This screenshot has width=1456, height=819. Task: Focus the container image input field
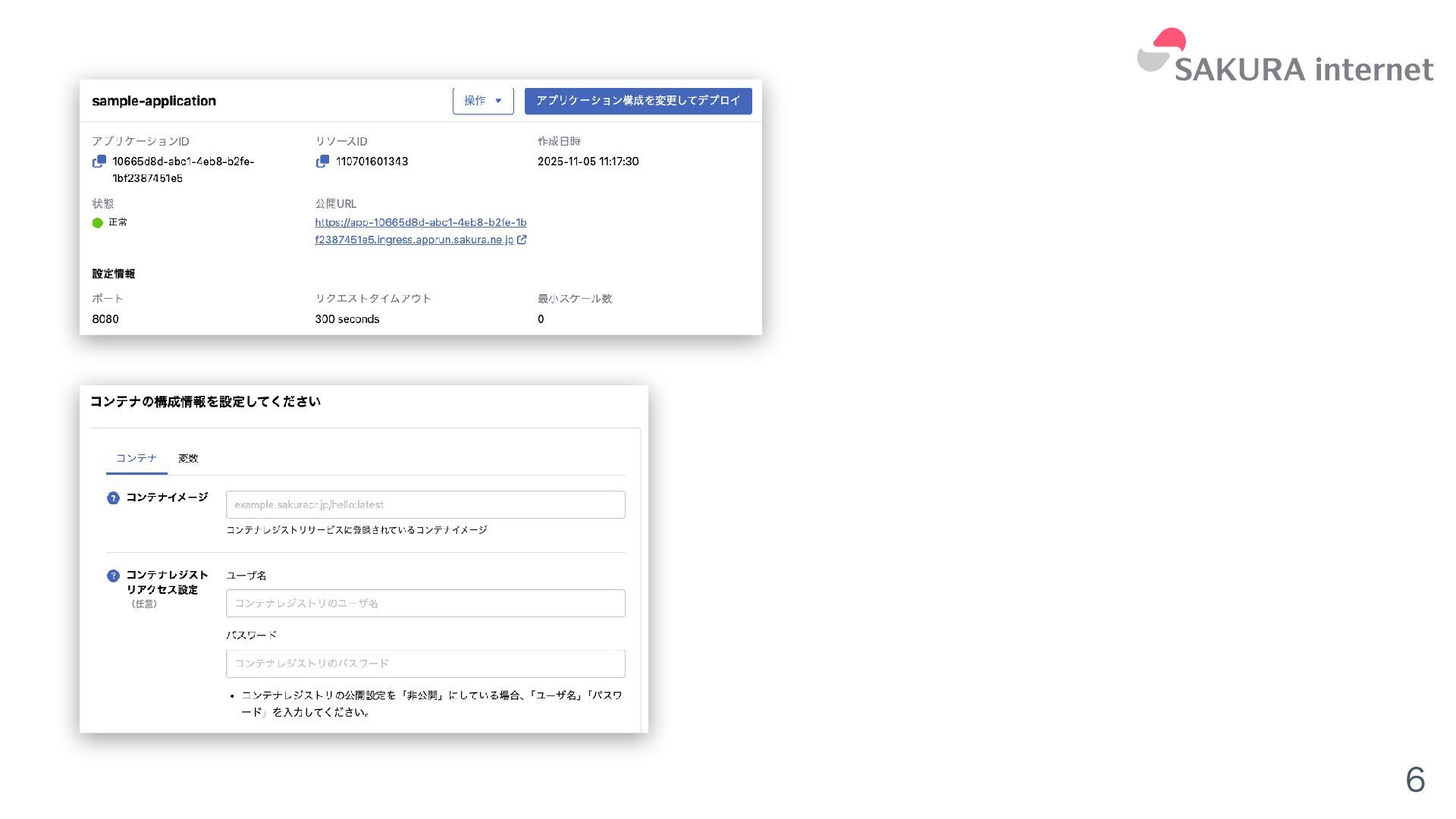[425, 505]
